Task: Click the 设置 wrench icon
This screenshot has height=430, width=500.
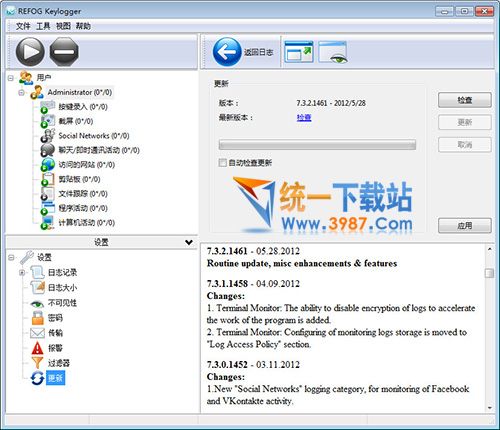Action: tap(27, 257)
